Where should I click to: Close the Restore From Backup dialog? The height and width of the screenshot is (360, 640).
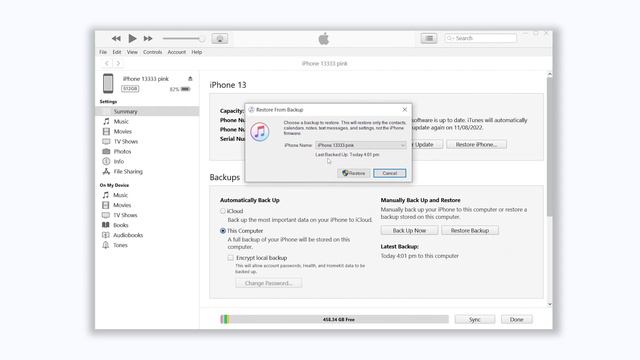(x=404, y=109)
